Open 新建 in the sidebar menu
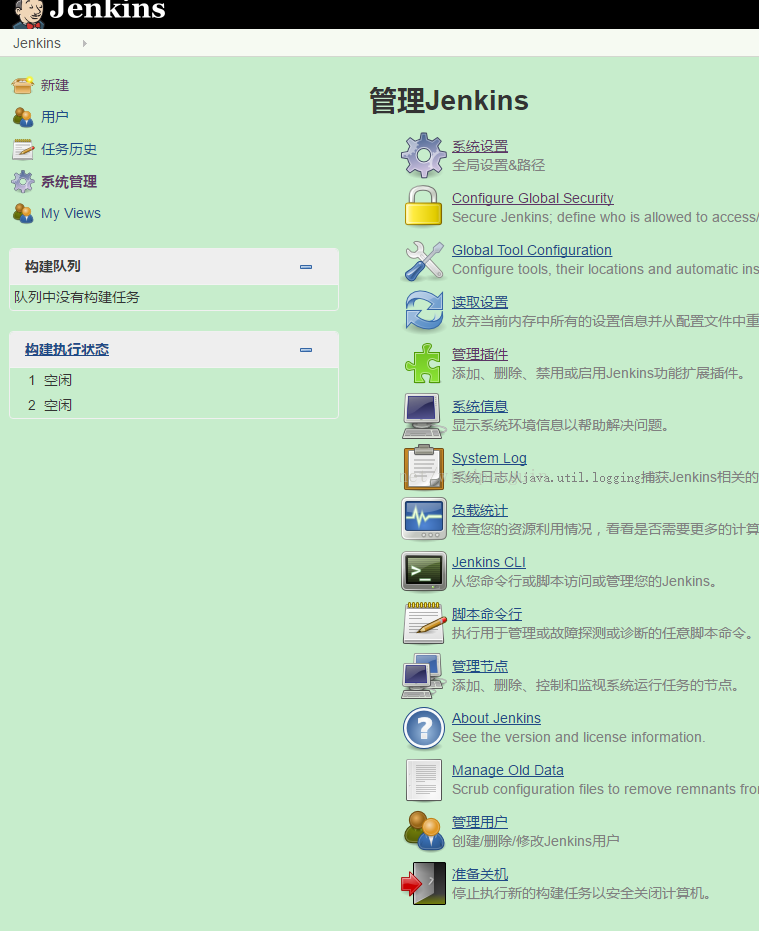Screen dimensions: 759x931 click(x=55, y=86)
